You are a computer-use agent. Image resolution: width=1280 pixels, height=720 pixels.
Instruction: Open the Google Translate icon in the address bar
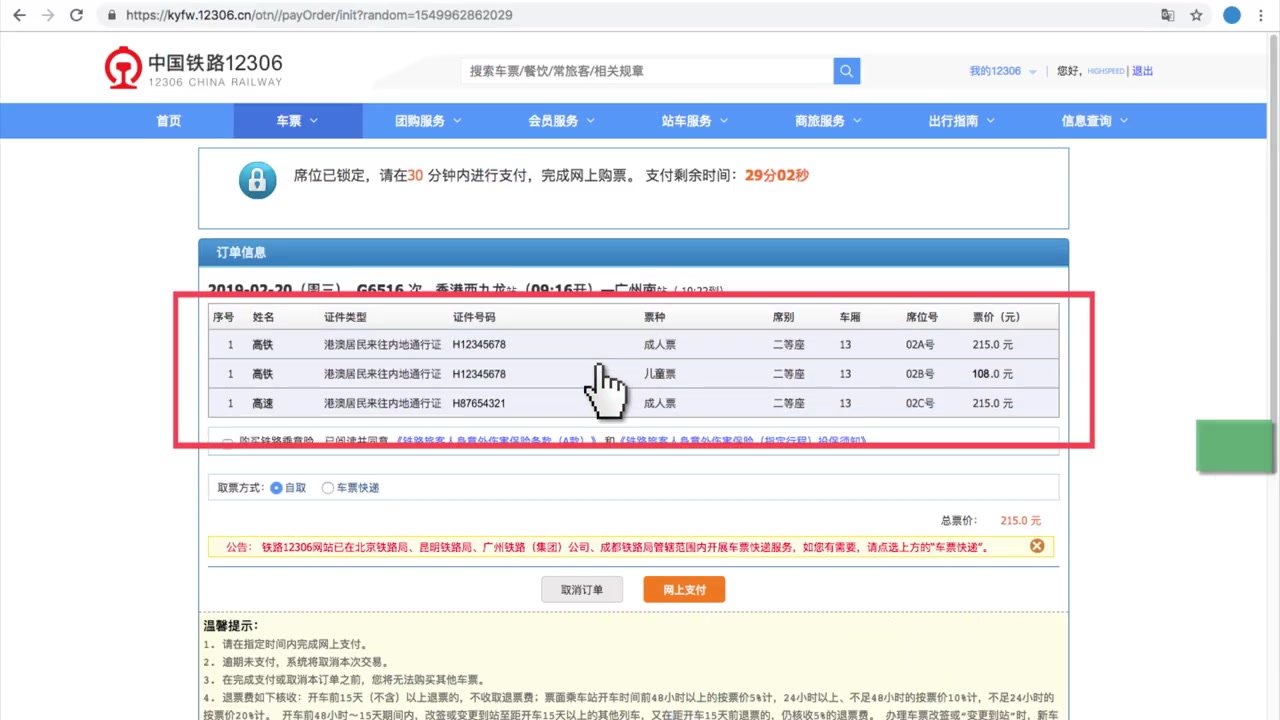(1167, 15)
